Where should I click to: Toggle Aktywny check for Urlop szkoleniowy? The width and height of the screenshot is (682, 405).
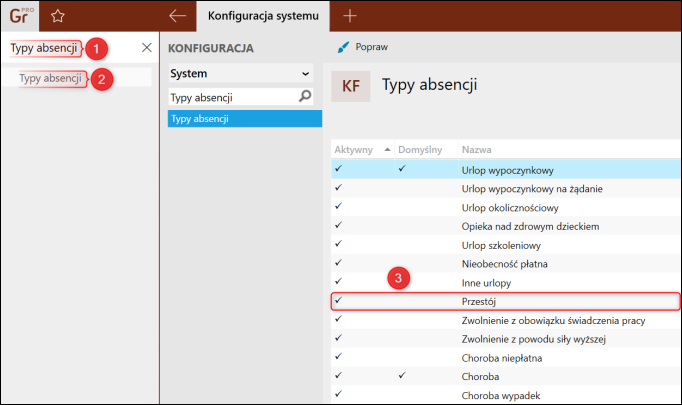pos(339,244)
